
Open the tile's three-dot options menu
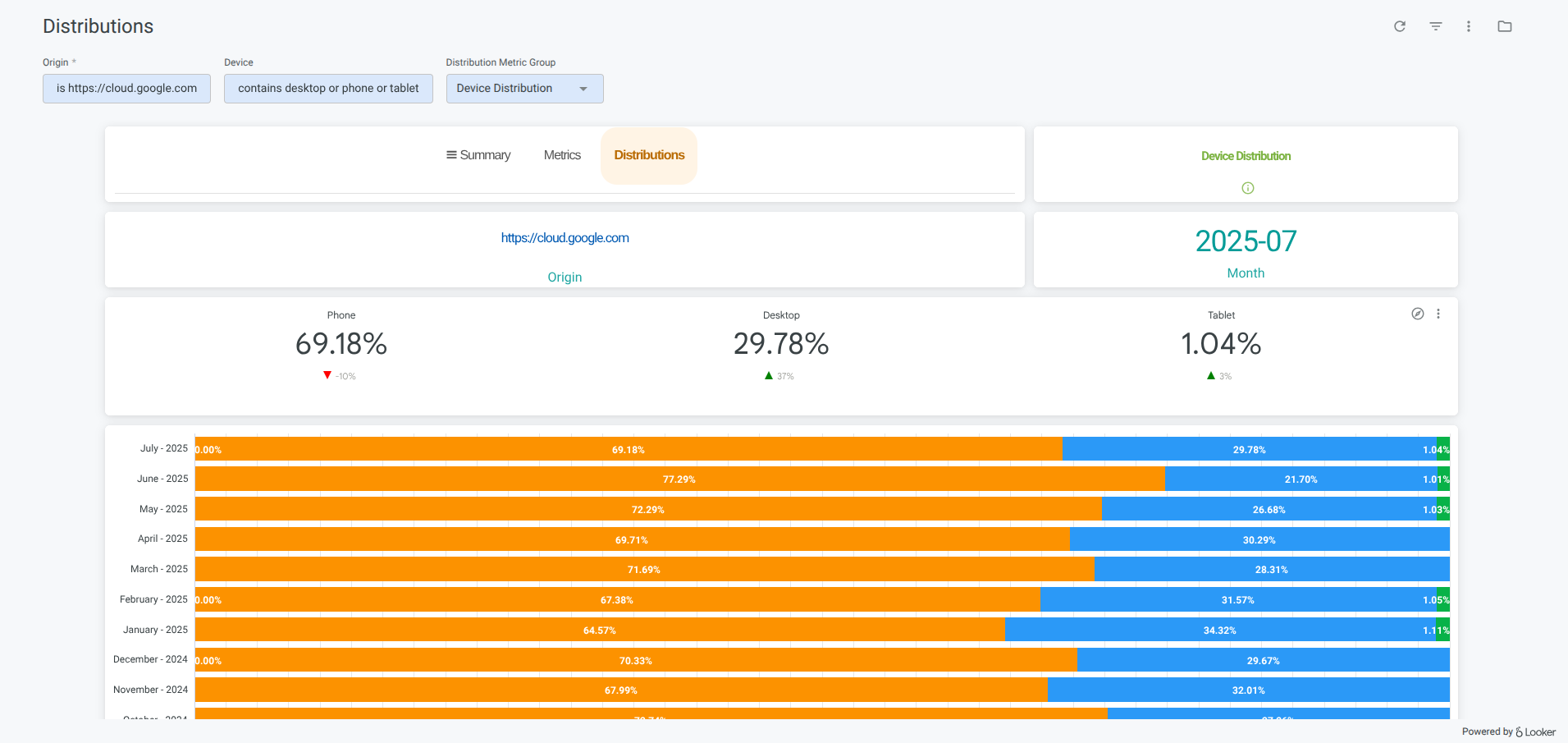tap(1438, 314)
